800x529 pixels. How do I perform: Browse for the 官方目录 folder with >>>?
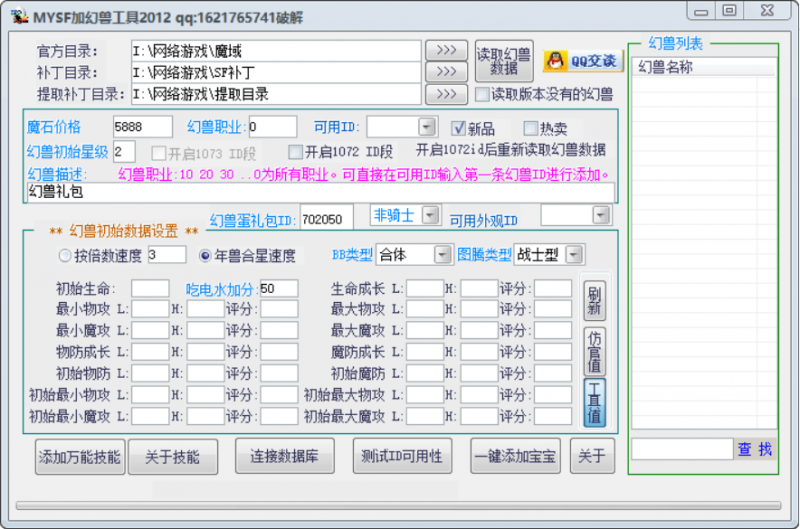click(446, 51)
